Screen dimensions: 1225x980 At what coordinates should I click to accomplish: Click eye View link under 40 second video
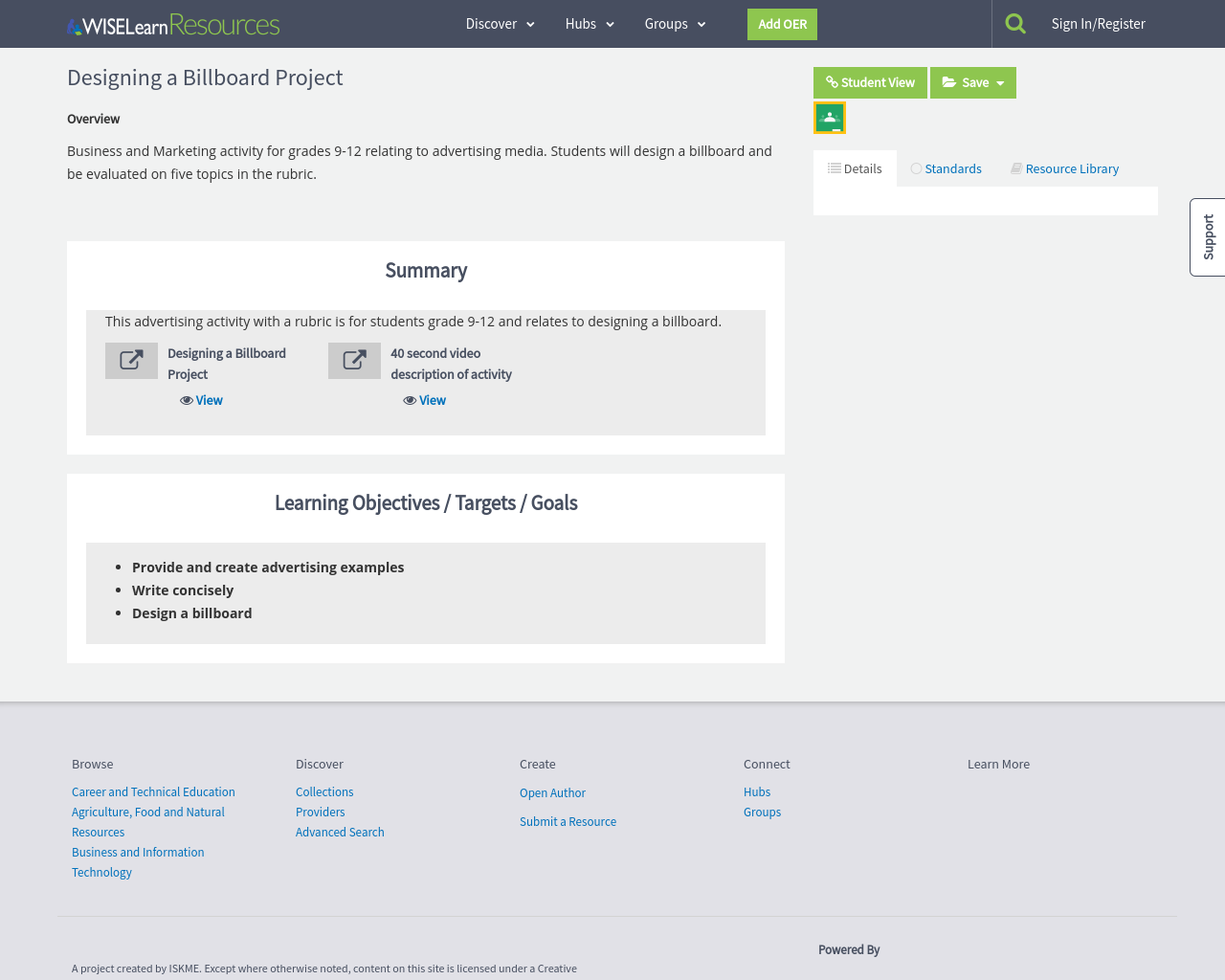tap(424, 400)
